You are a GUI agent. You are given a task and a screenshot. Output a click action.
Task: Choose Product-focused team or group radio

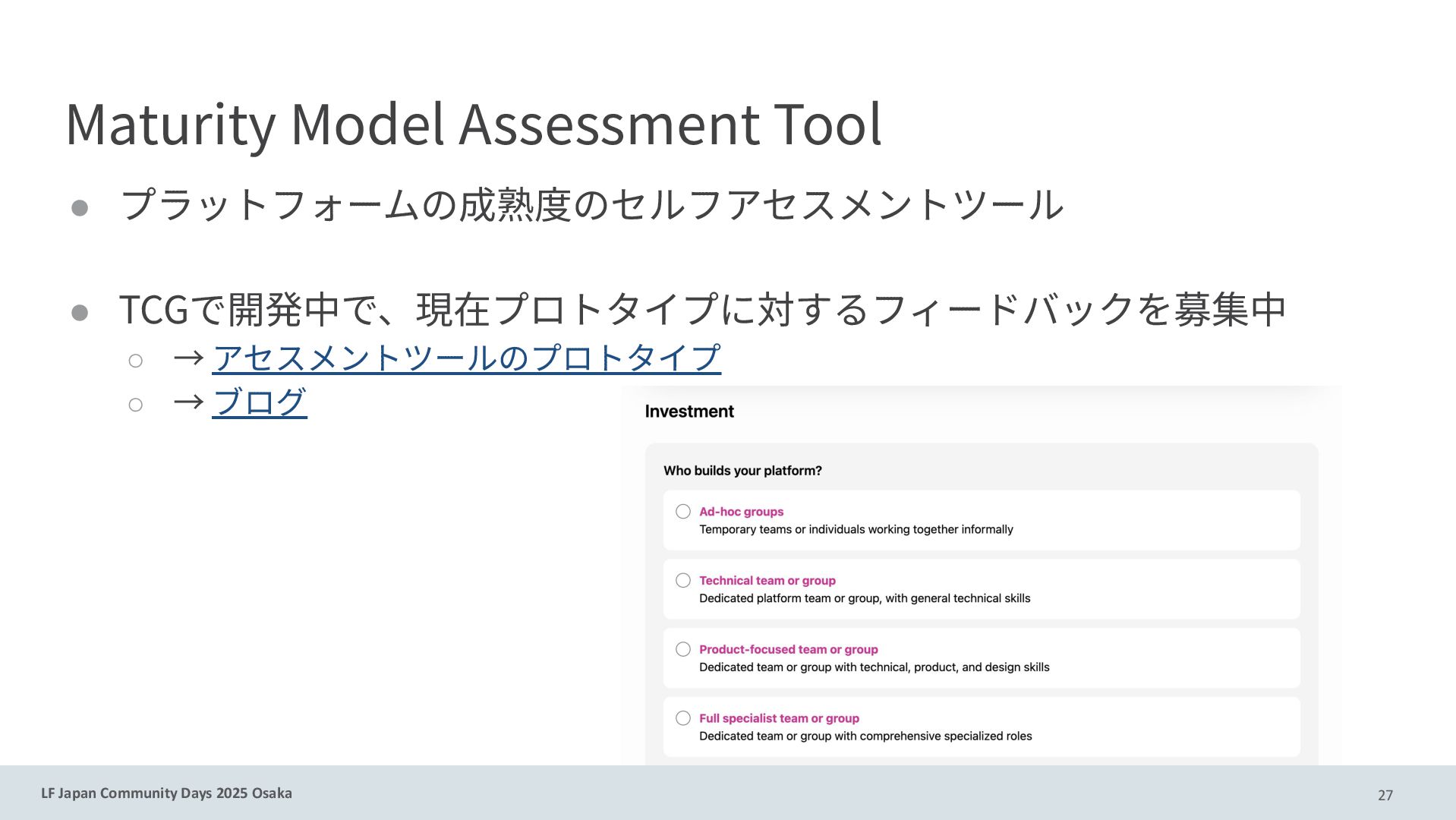(683, 649)
